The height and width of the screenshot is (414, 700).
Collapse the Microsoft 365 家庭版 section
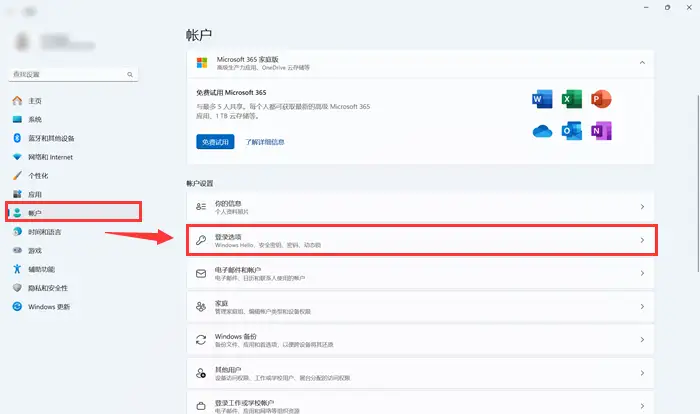[x=642, y=63]
